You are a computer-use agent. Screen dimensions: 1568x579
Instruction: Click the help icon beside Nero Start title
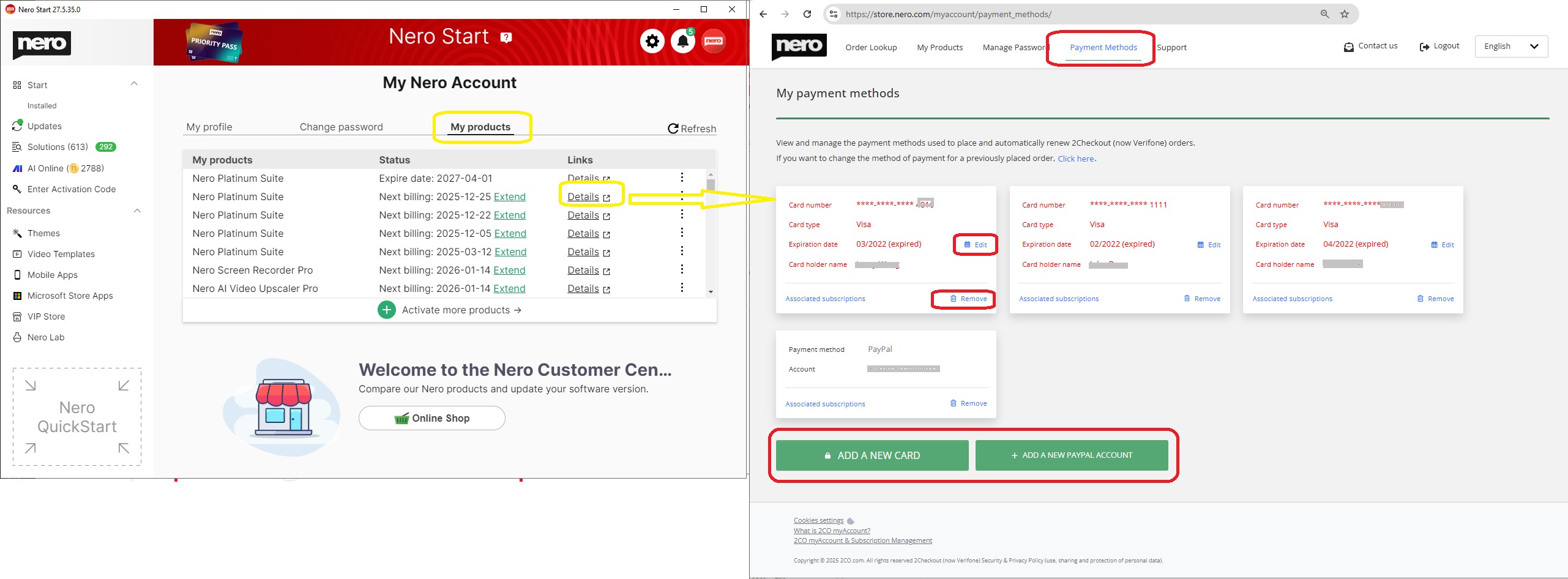[x=506, y=38]
